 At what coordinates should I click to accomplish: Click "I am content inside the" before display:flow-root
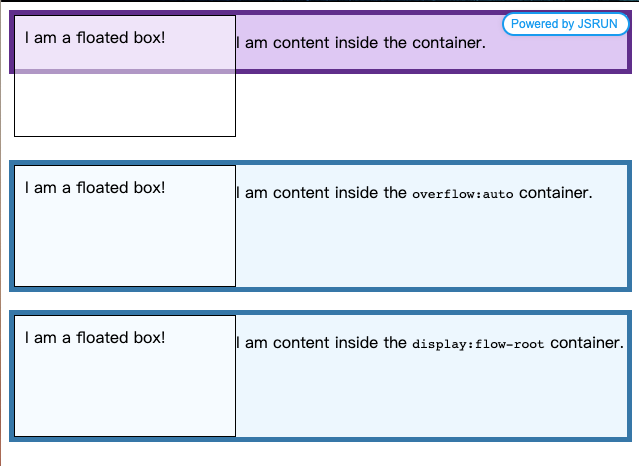pyautogui.click(x=321, y=343)
